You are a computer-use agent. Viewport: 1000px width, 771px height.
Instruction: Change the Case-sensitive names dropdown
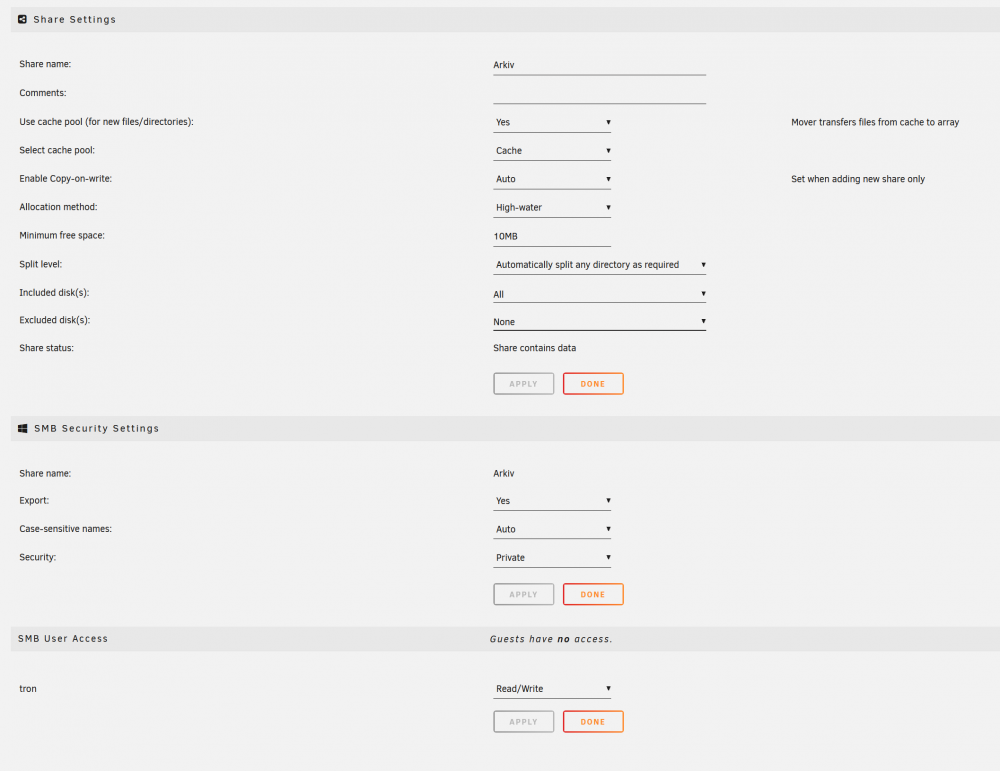coord(552,529)
